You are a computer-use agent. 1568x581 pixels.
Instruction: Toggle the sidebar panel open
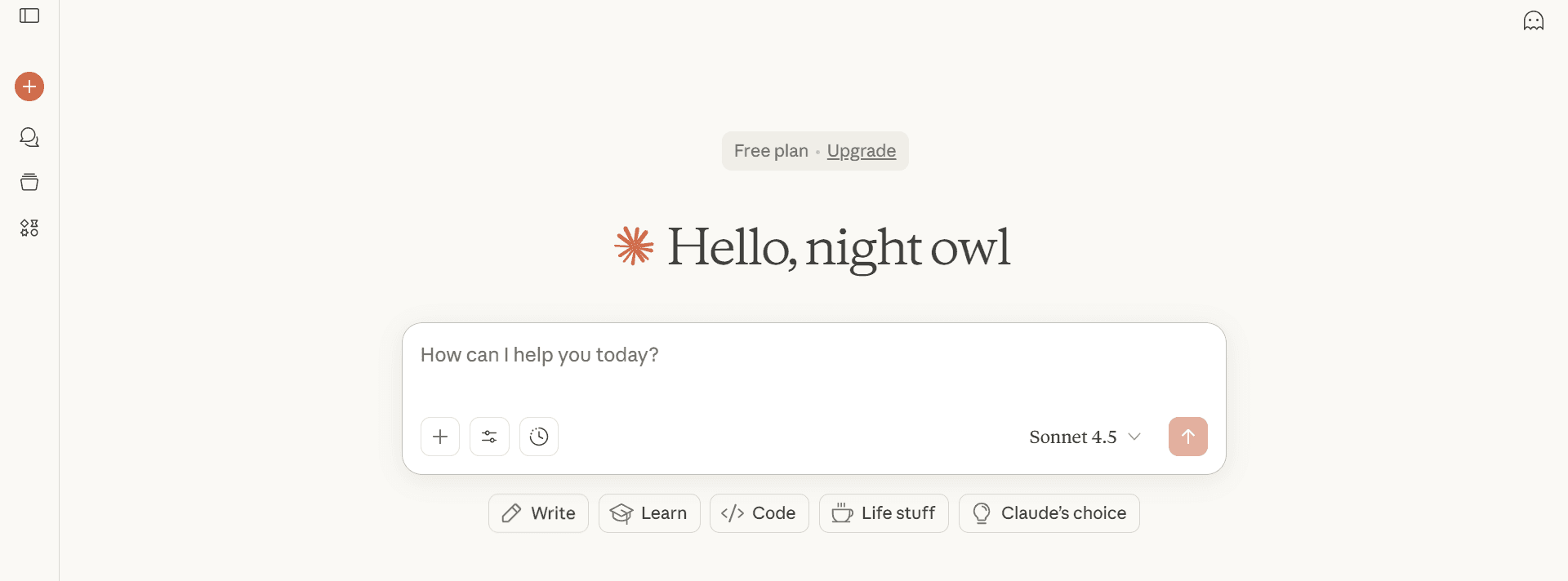pos(29,16)
